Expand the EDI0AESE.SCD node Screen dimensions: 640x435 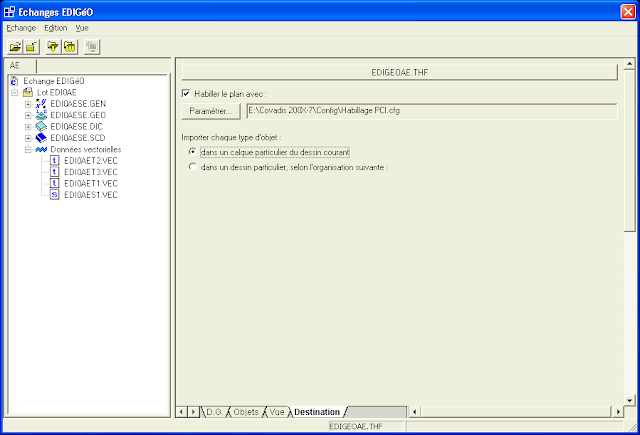[28, 138]
